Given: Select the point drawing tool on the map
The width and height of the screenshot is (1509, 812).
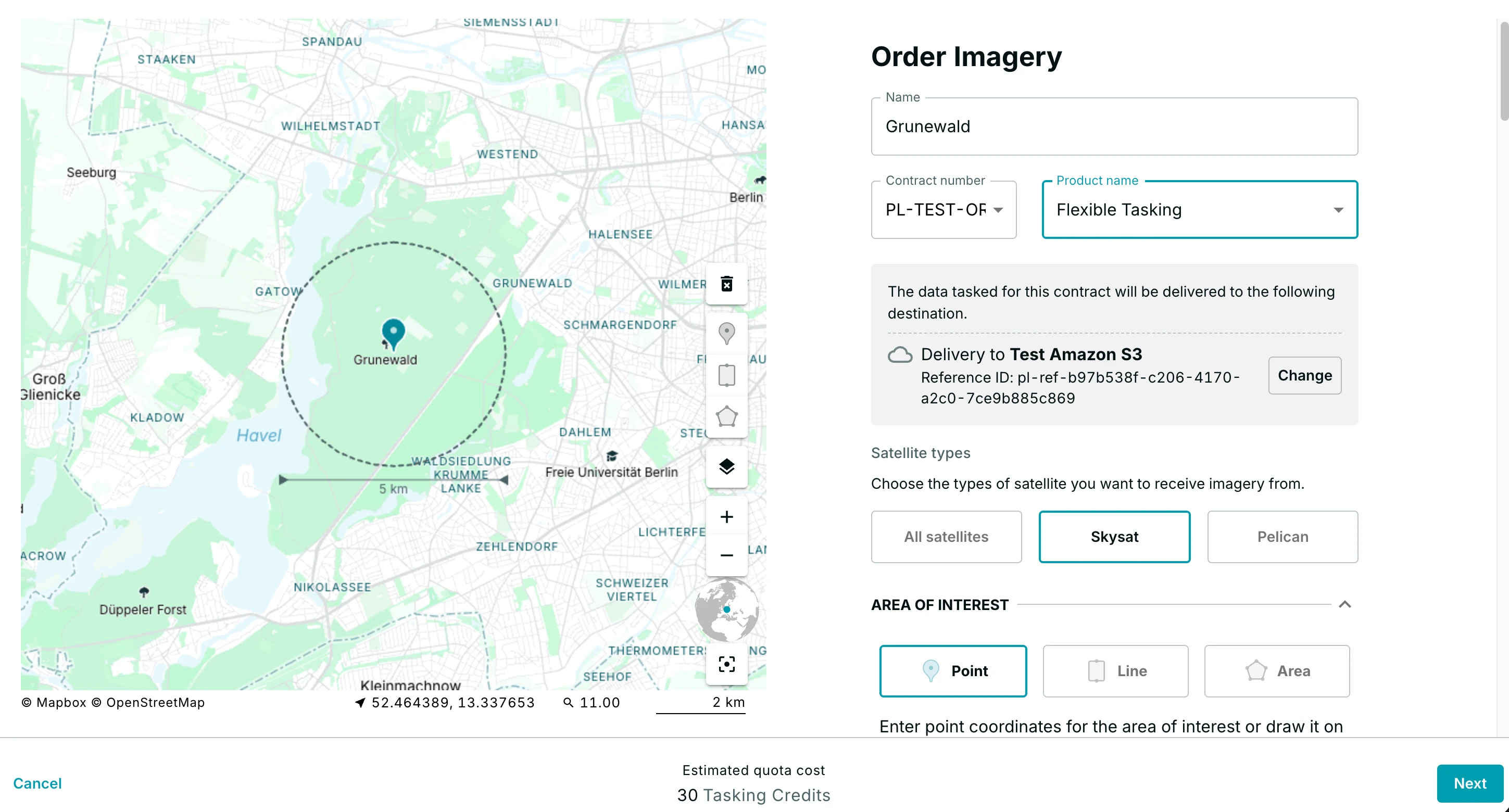Looking at the screenshot, I should tap(726, 334).
